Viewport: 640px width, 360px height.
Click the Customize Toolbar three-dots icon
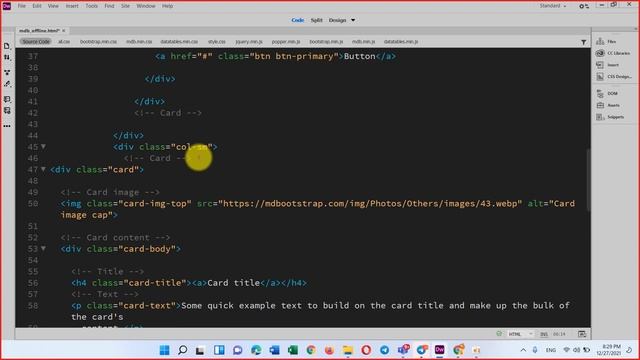pyautogui.click(x=7, y=126)
